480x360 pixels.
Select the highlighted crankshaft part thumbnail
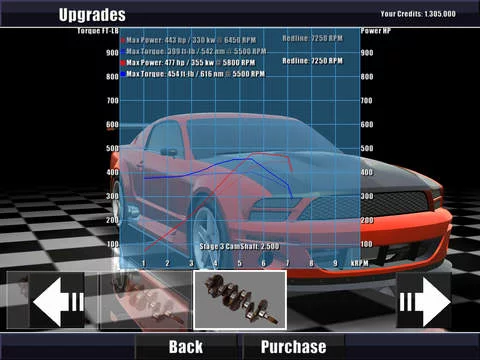tap(240, 300)
